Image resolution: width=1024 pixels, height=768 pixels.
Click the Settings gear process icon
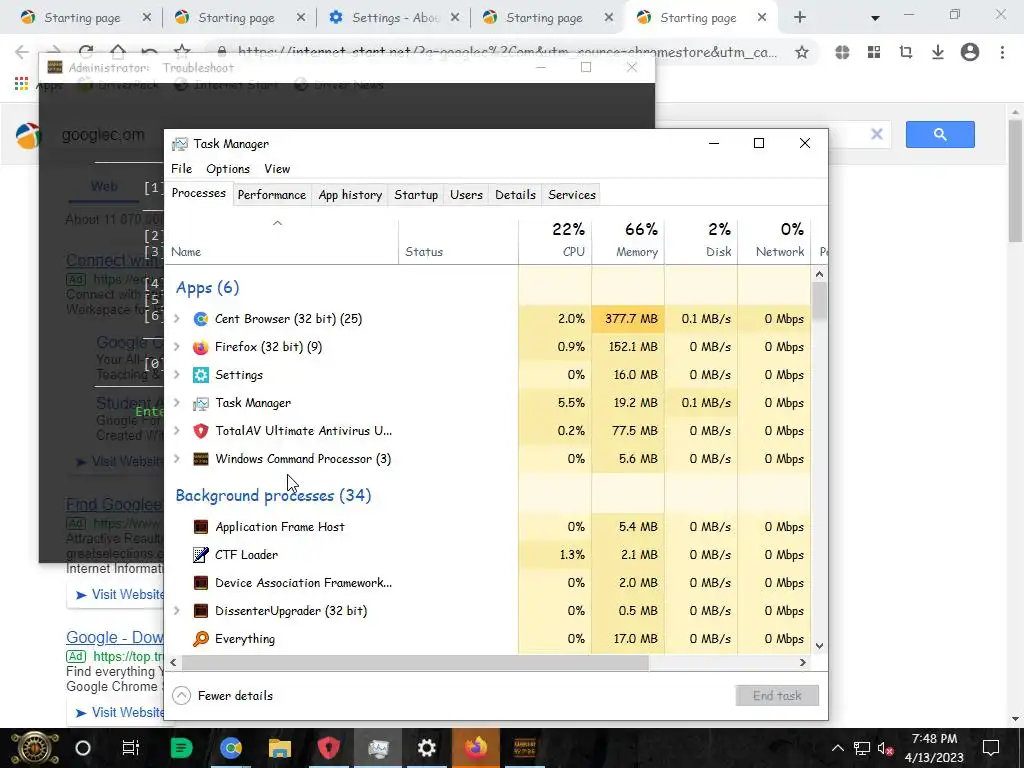(200, 375)
